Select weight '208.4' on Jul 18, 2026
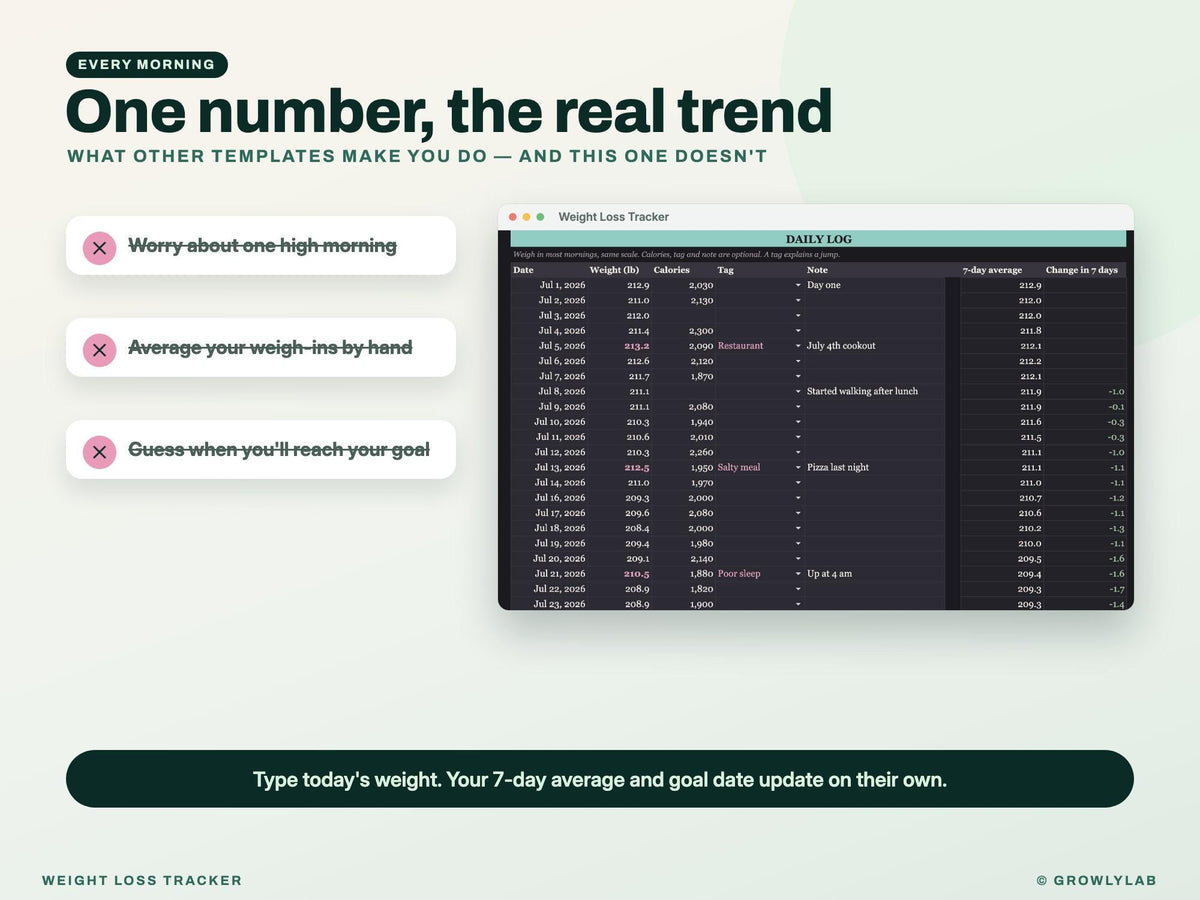1200x900 pixels. coord(620,529)
